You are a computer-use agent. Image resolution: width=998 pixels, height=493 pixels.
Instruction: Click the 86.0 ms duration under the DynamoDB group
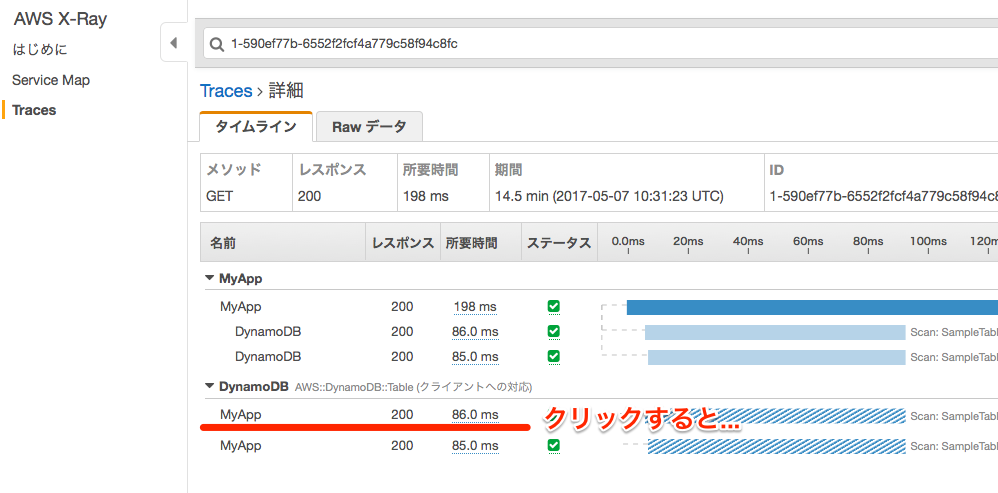click(x=475, y=415)
